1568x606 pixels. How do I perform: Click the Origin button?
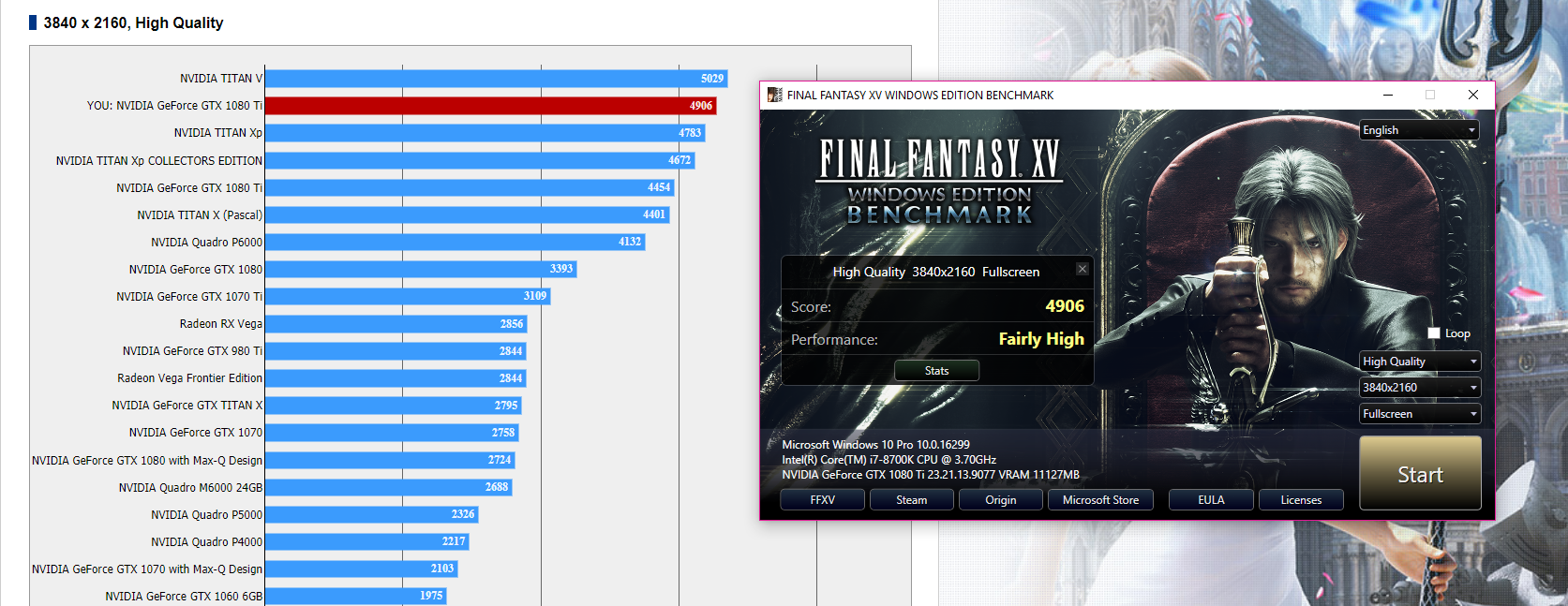[x=1001, y=500]
